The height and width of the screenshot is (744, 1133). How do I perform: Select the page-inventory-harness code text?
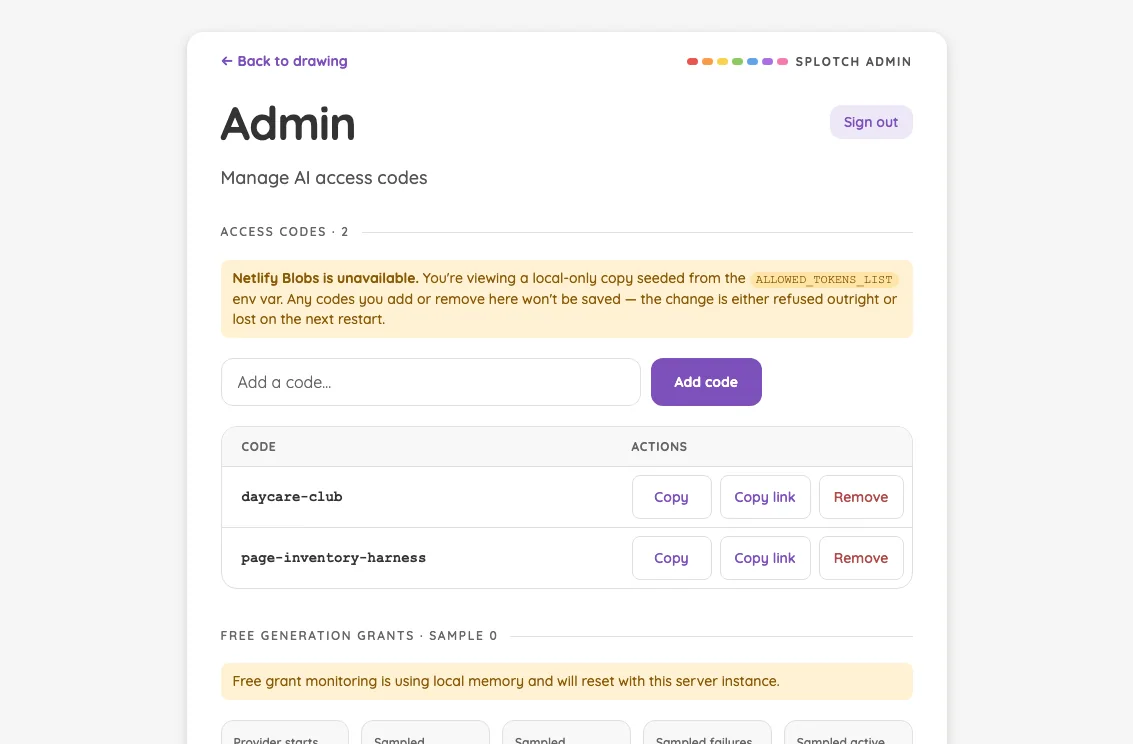pyautogui.click(x=333, y=558)
